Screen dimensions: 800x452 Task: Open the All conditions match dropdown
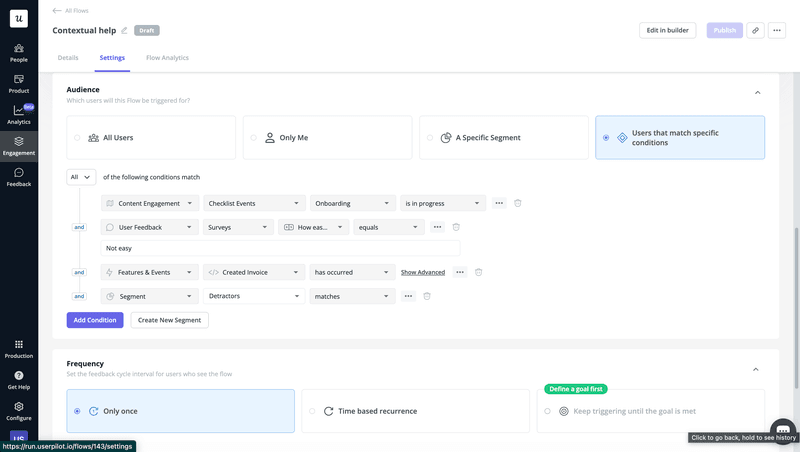point(81,177)
